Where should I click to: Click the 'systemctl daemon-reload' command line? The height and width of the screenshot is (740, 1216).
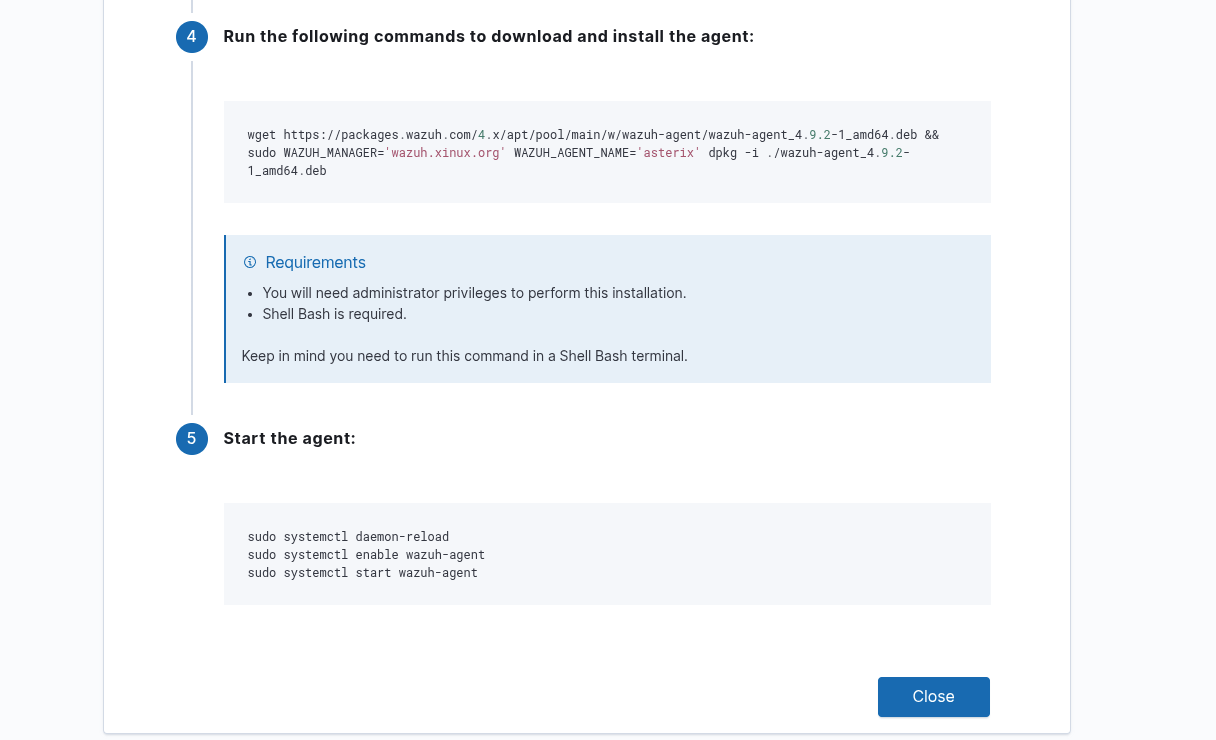pyautogui.click(x=348, y=537)
